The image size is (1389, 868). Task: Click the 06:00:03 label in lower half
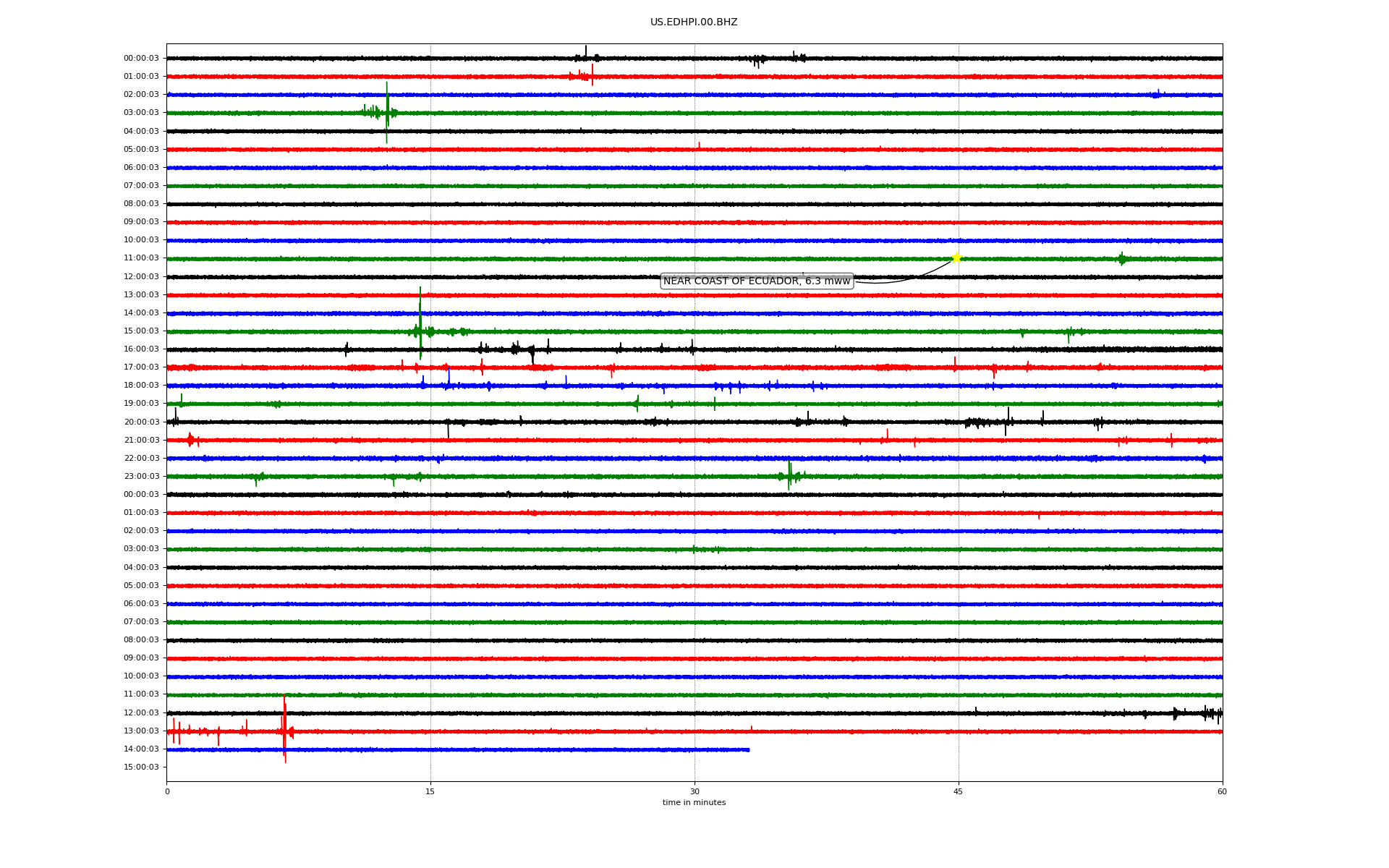click(141, 603)
